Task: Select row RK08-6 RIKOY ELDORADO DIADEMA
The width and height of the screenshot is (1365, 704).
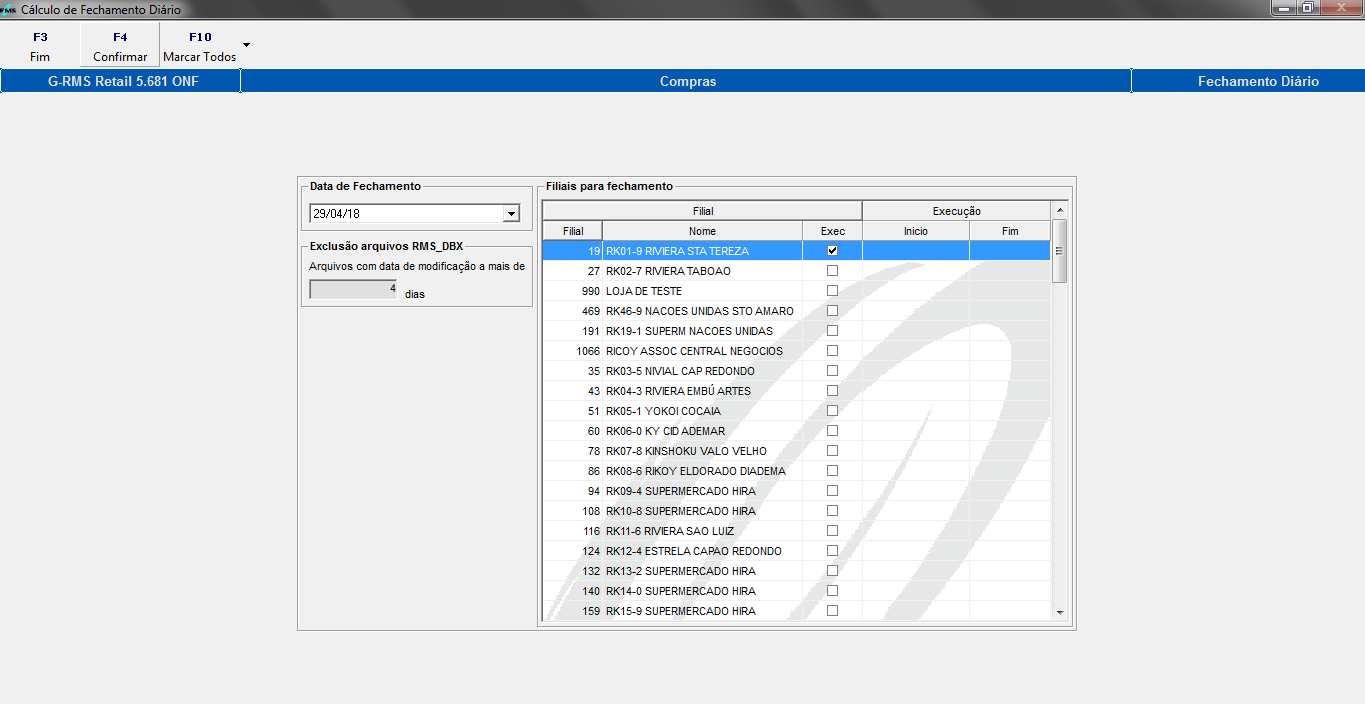Action: point(796,471)
